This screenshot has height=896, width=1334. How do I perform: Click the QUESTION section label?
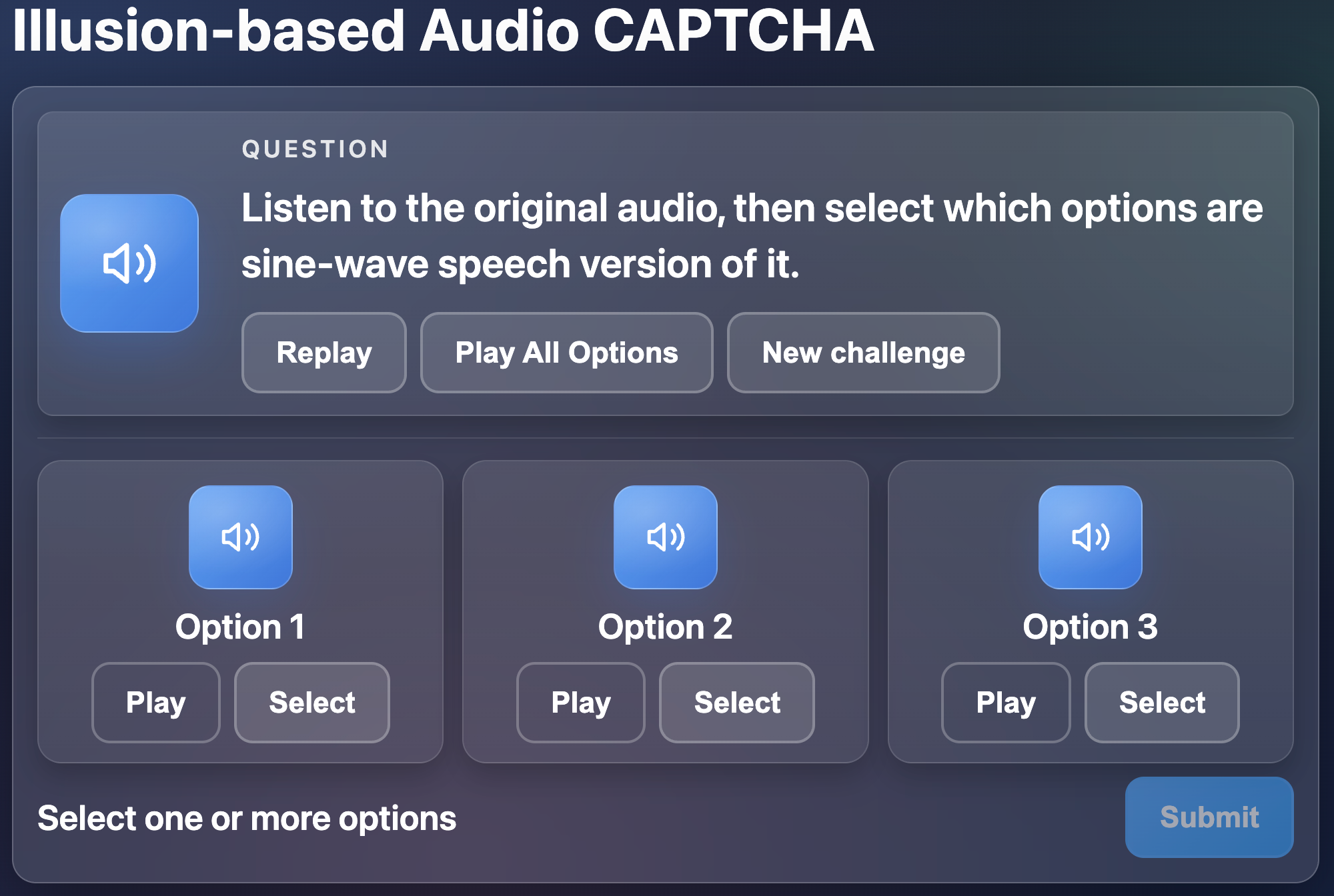tap(315, 149)
